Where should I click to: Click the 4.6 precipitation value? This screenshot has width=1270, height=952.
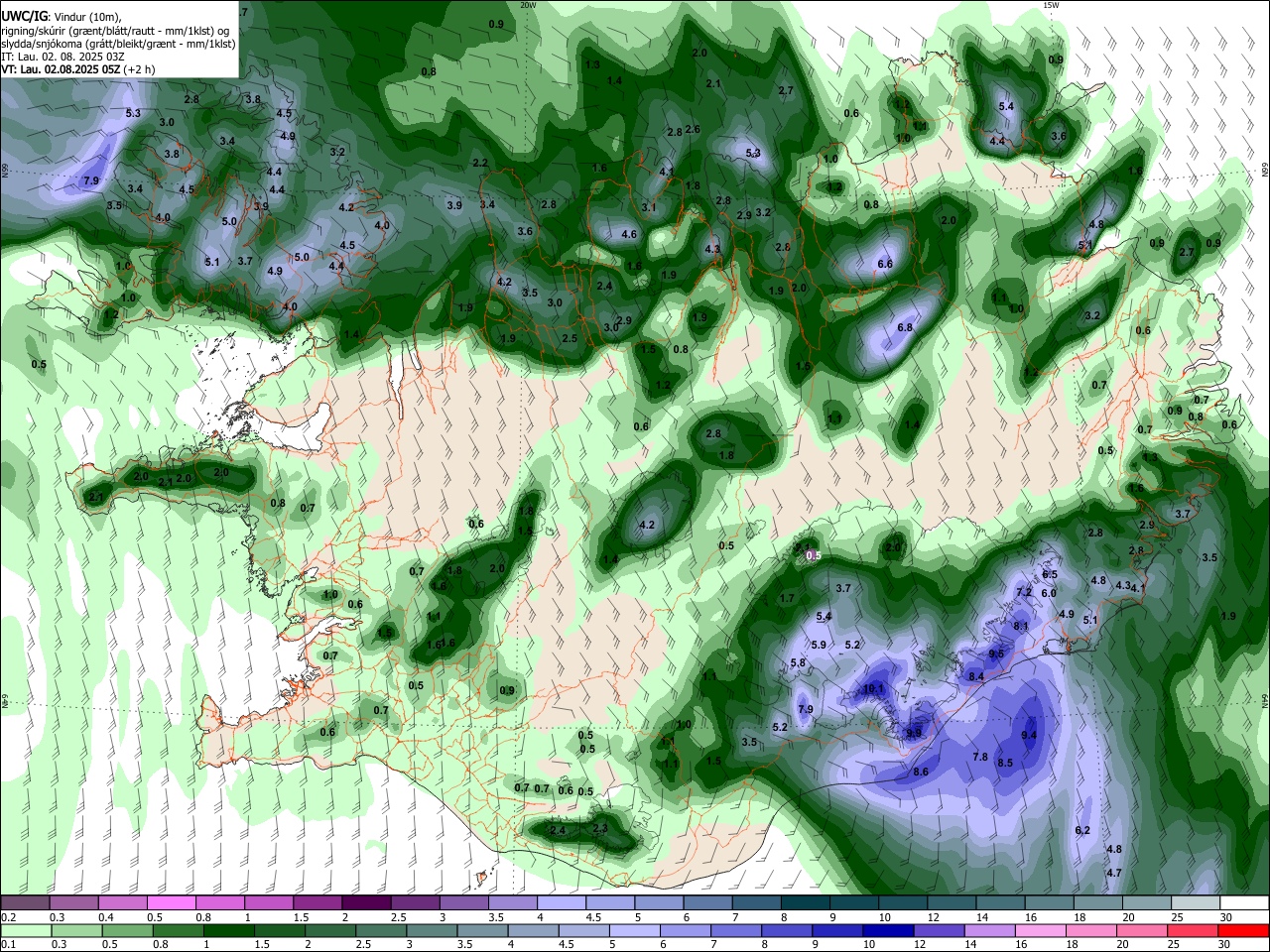tap(629, 234)
